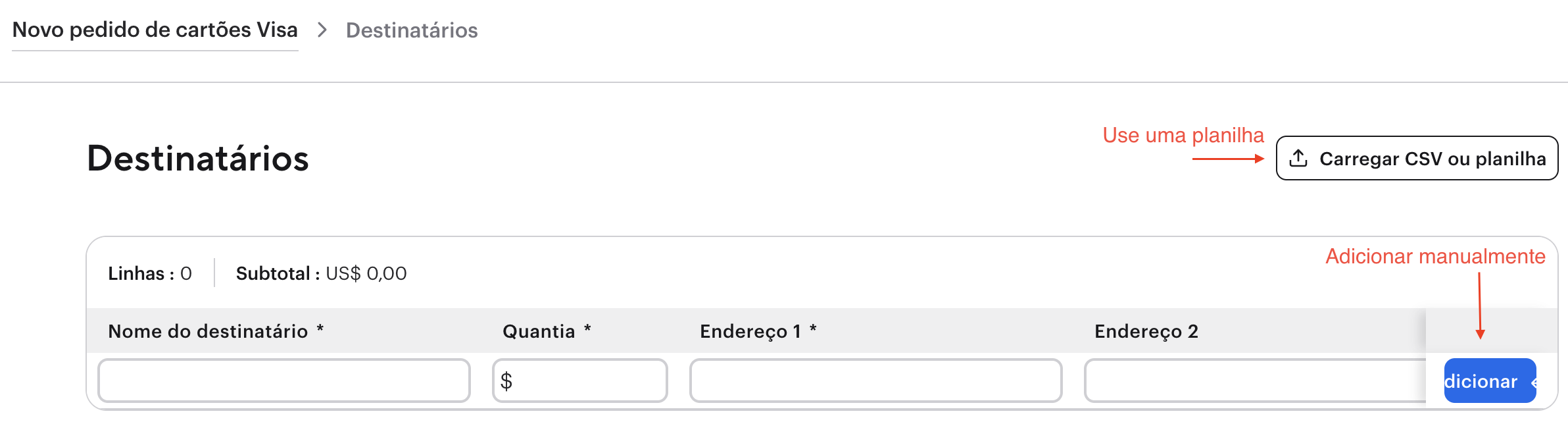This screenshot has height=424, width=1568.
Task: Focus the Nome do destinatário input field
Action: [284, 381]
